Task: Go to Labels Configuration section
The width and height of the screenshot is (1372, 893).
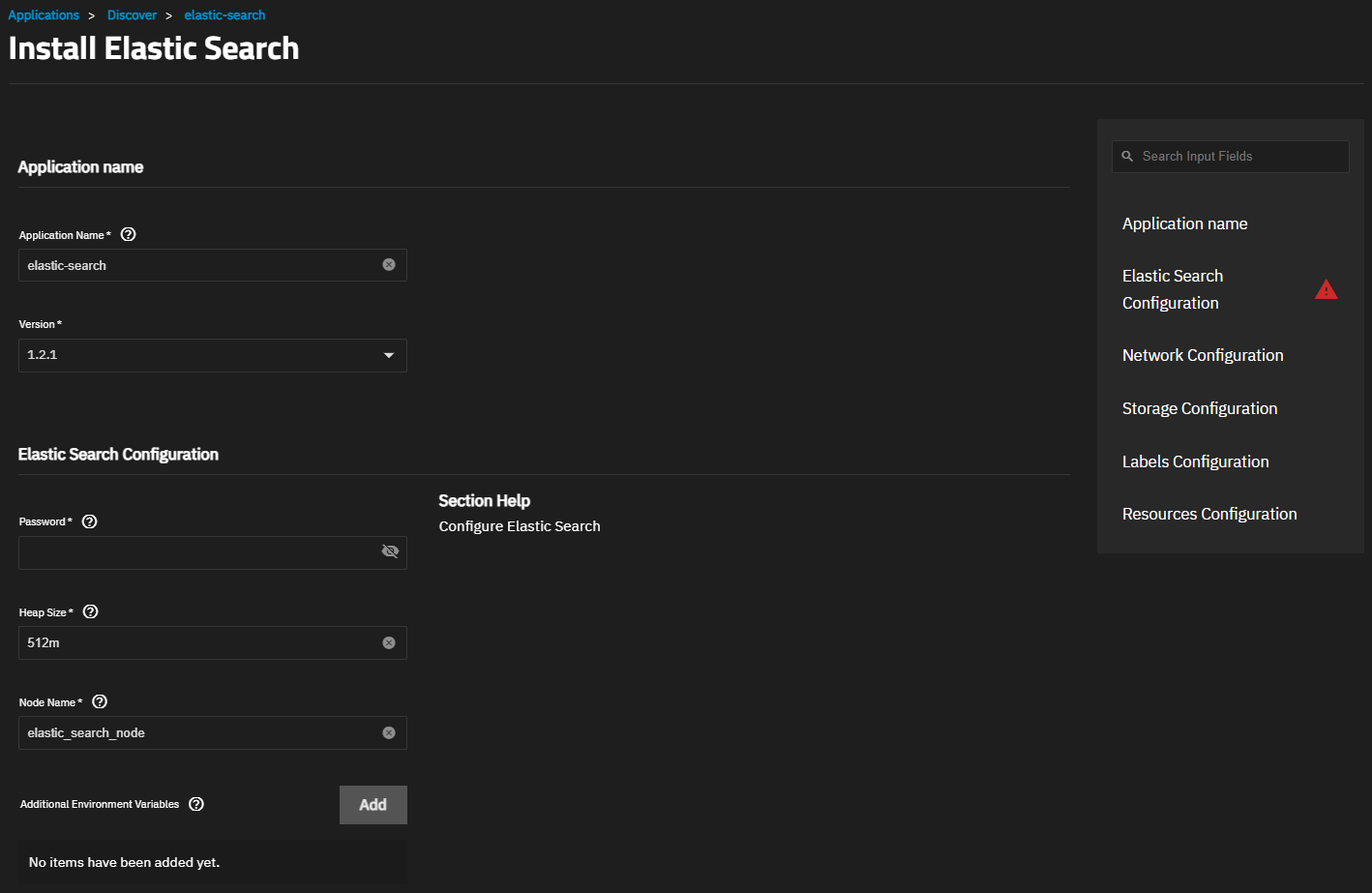Action: tap(1195, 461)
